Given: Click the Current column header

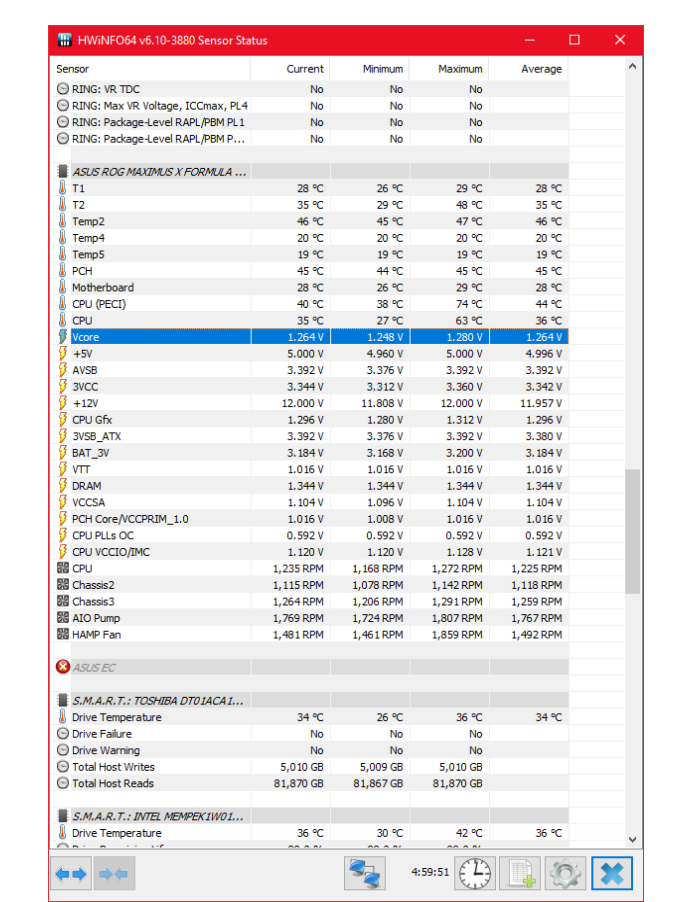Looking at the screenshot, I should click(x=290, y=69).
